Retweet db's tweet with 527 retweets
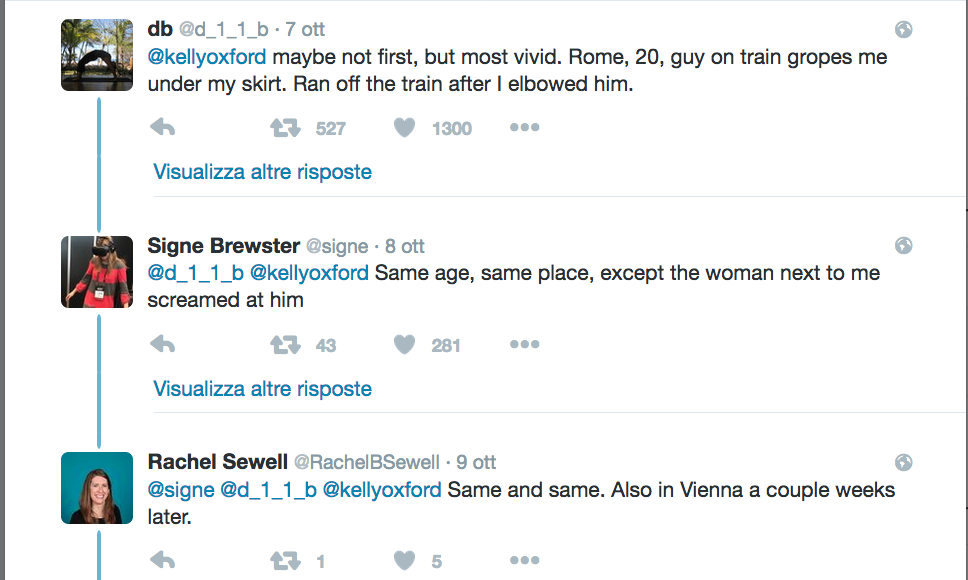 [x=285, y=128]
